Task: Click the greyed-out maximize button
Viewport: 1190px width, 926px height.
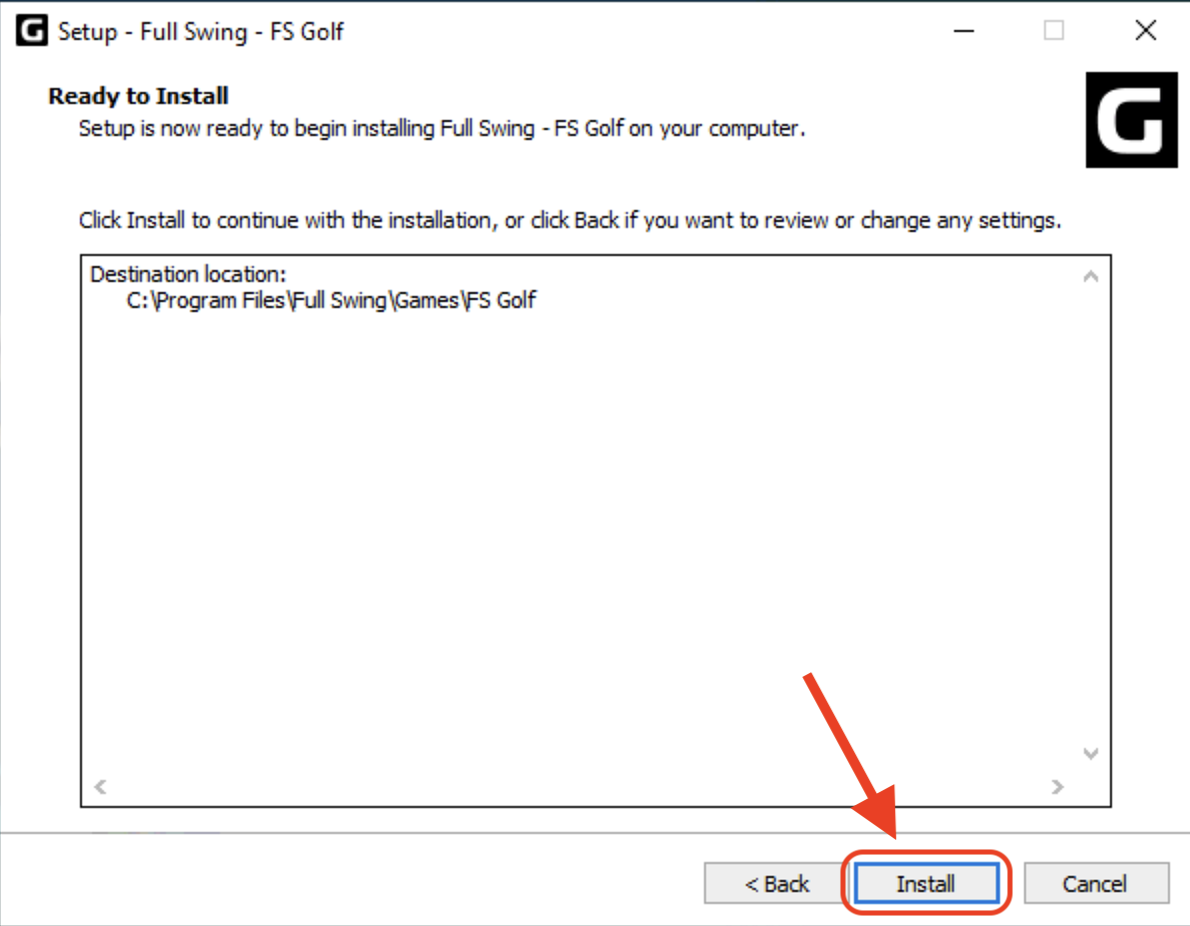Action: (1053, 31)
